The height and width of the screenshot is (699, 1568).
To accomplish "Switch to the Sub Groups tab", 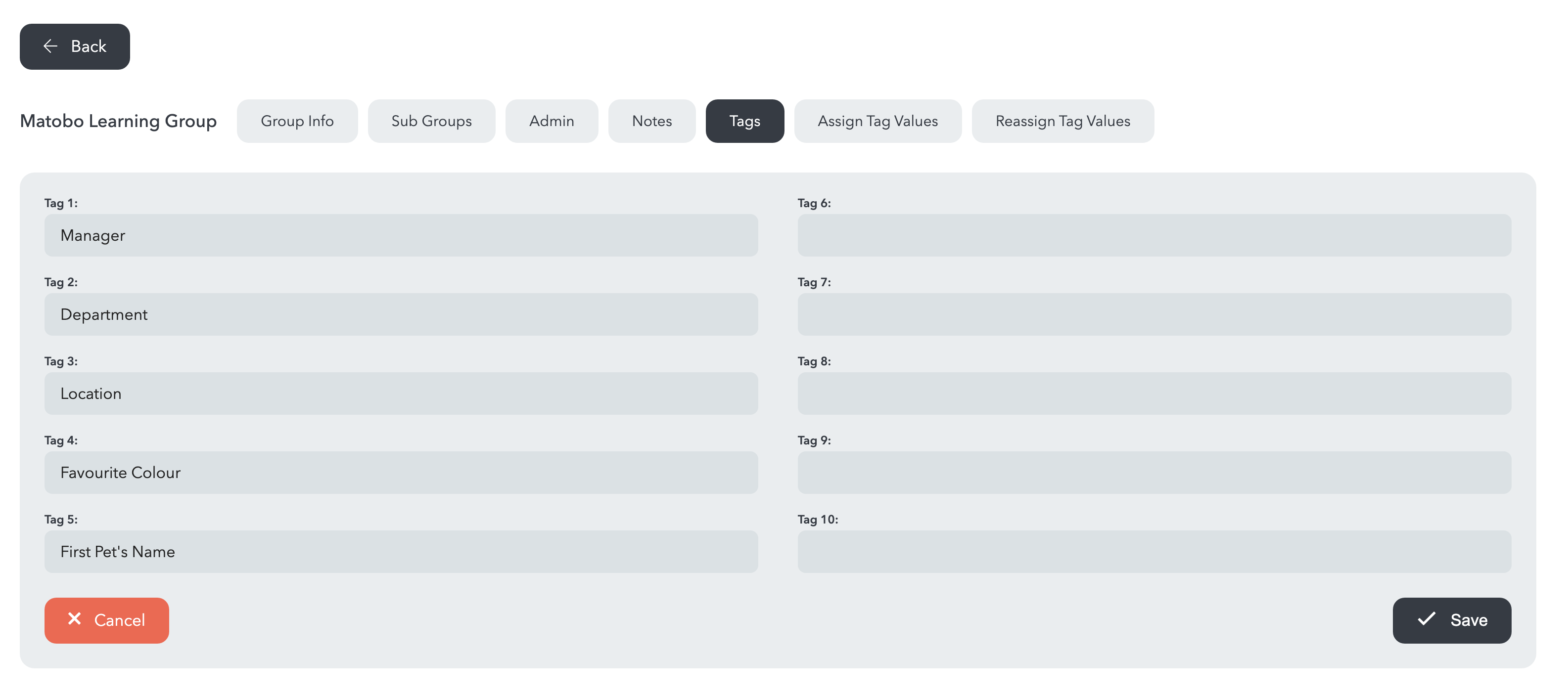I will (x=431, y=121).
